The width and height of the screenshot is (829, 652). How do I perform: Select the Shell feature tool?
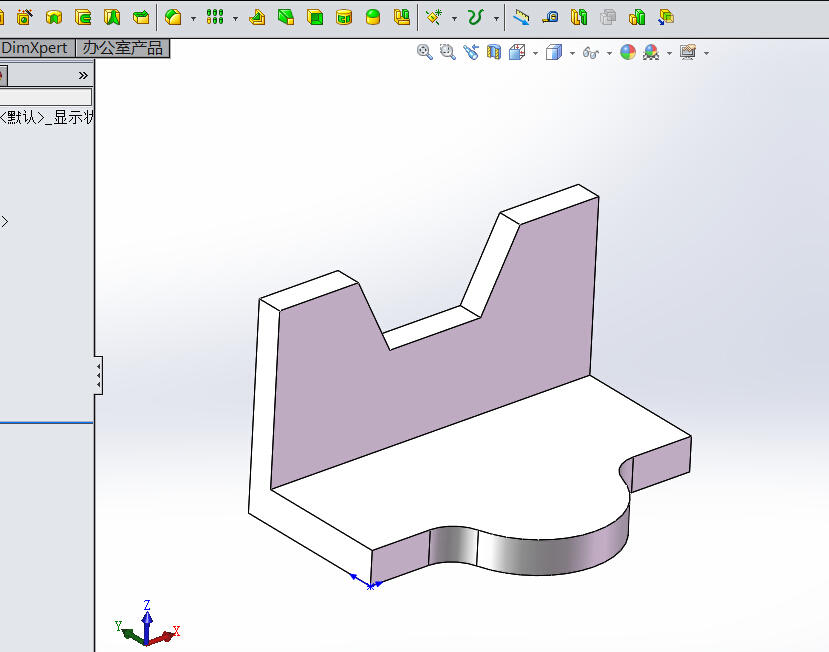point(315,17)
